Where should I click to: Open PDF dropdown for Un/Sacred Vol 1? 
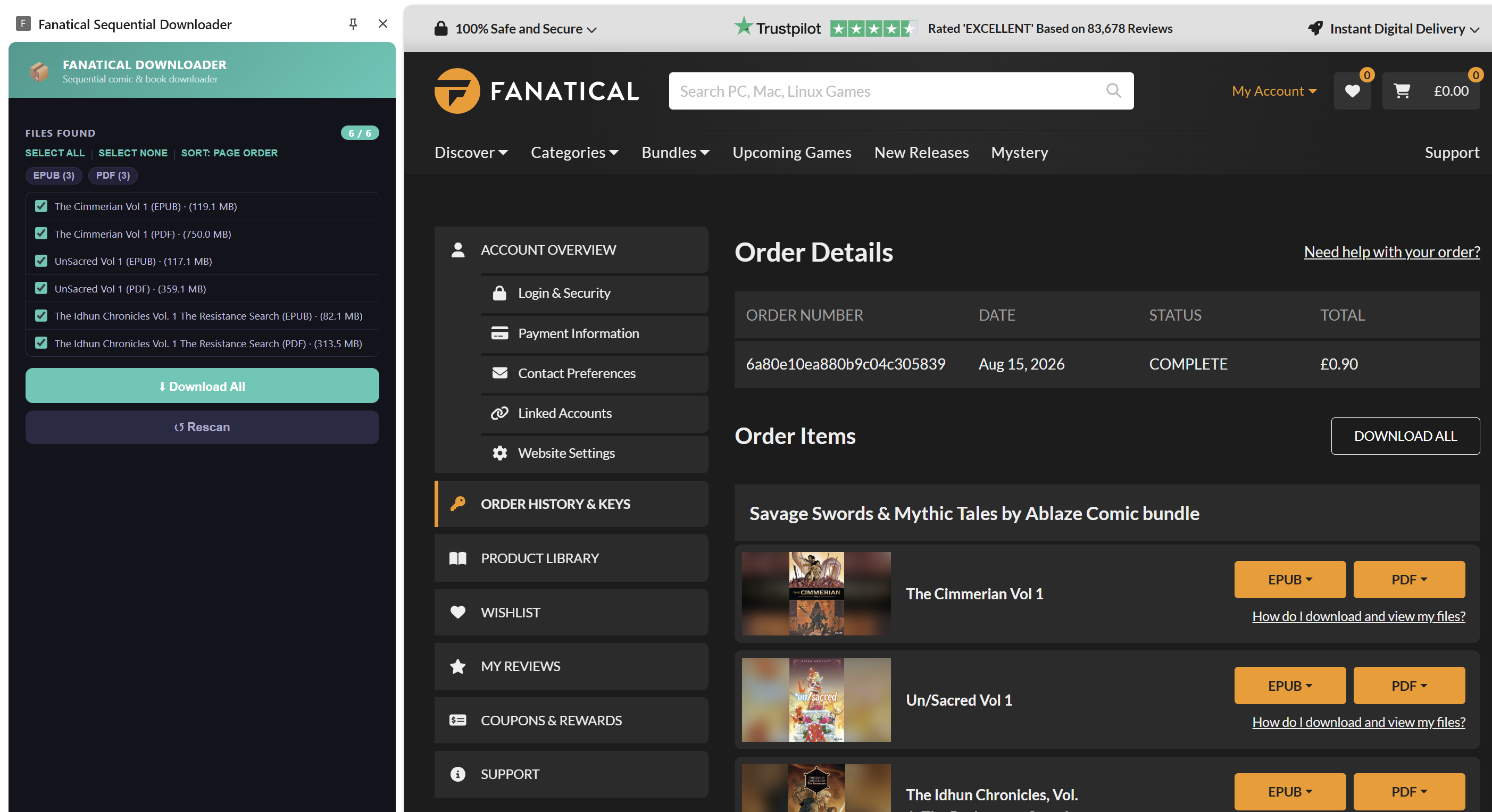pyautogui.click(x=1409, y=686)
